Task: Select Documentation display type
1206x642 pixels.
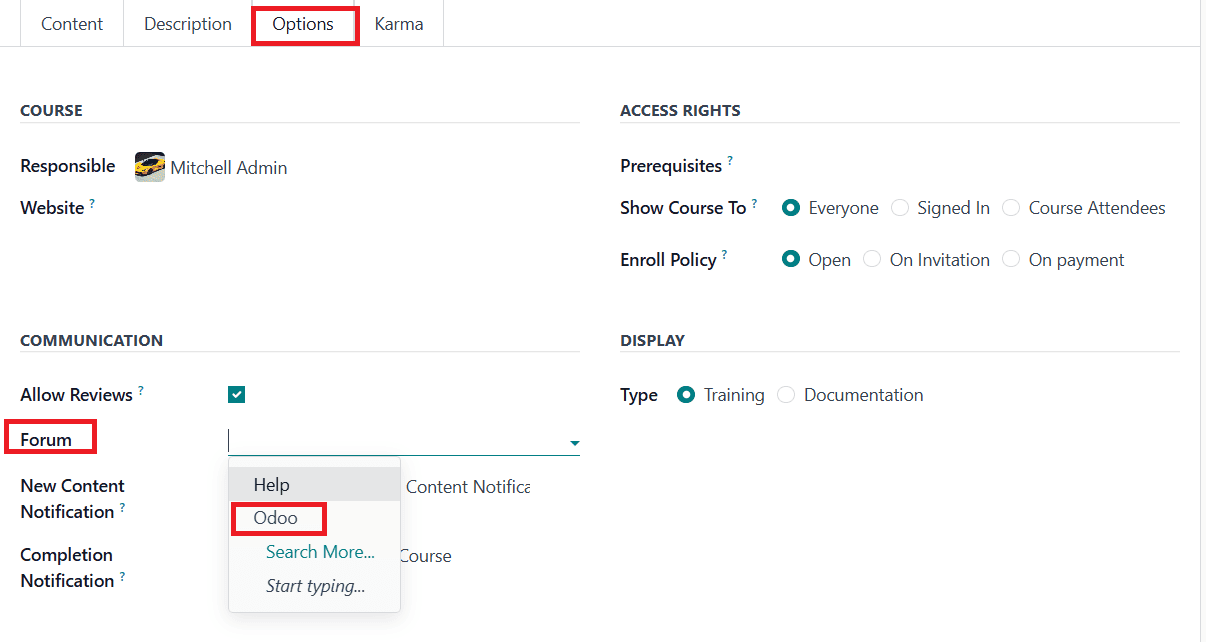Action: coord(787,395)
